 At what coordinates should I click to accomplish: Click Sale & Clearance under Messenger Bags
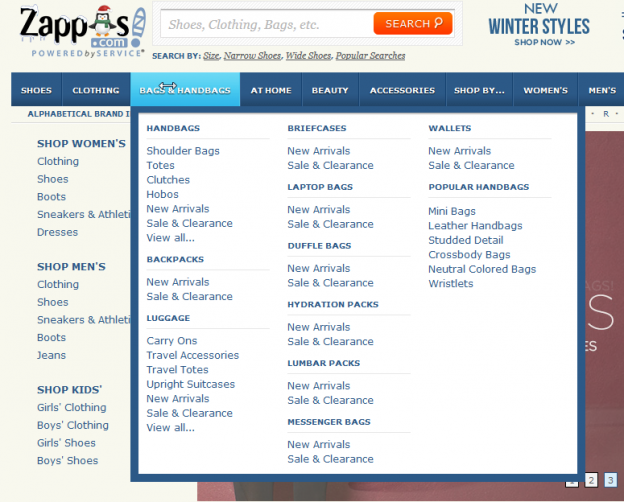click(330, 459)
